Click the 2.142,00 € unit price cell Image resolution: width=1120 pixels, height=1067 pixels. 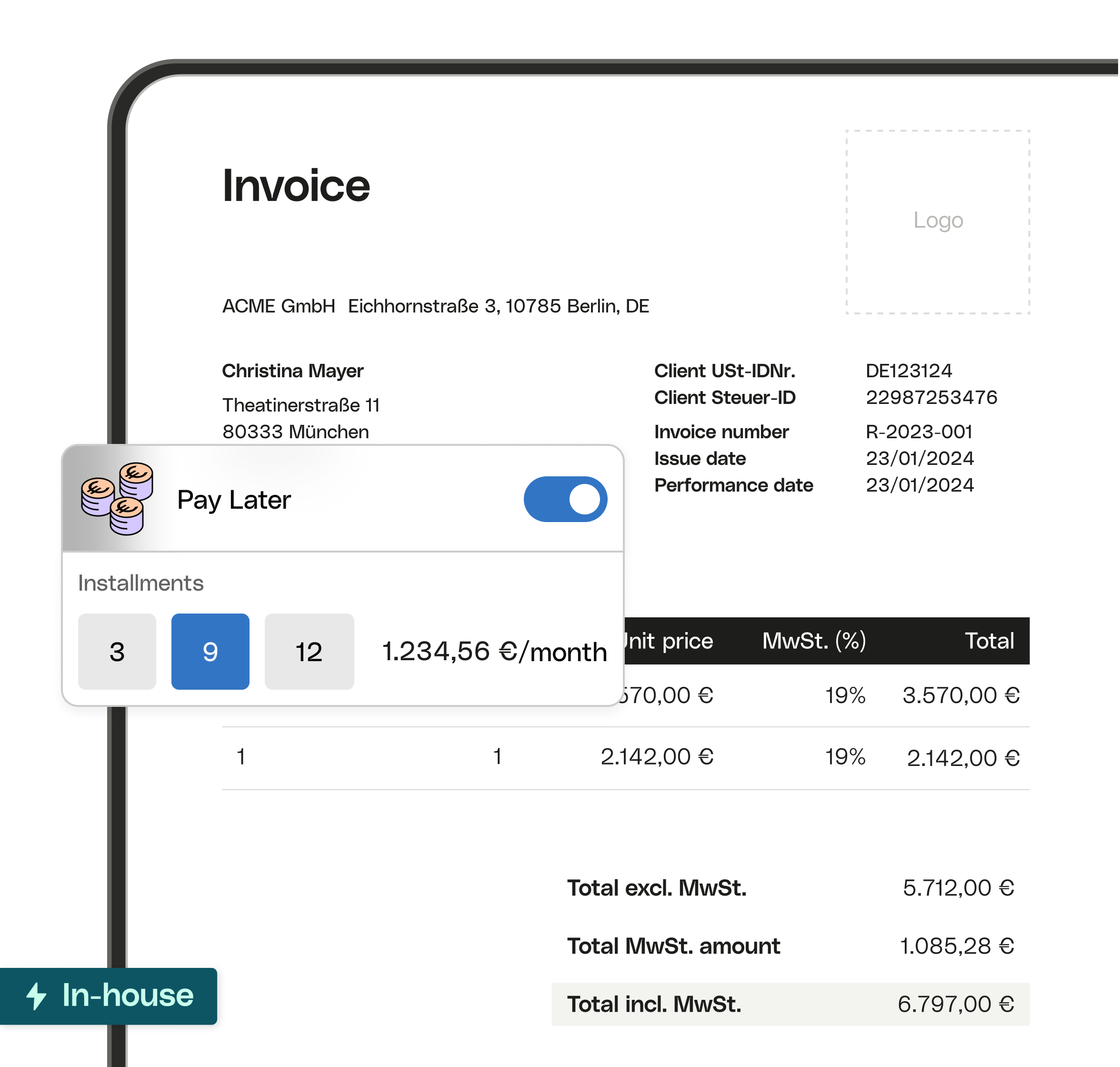tap(657, 756)
